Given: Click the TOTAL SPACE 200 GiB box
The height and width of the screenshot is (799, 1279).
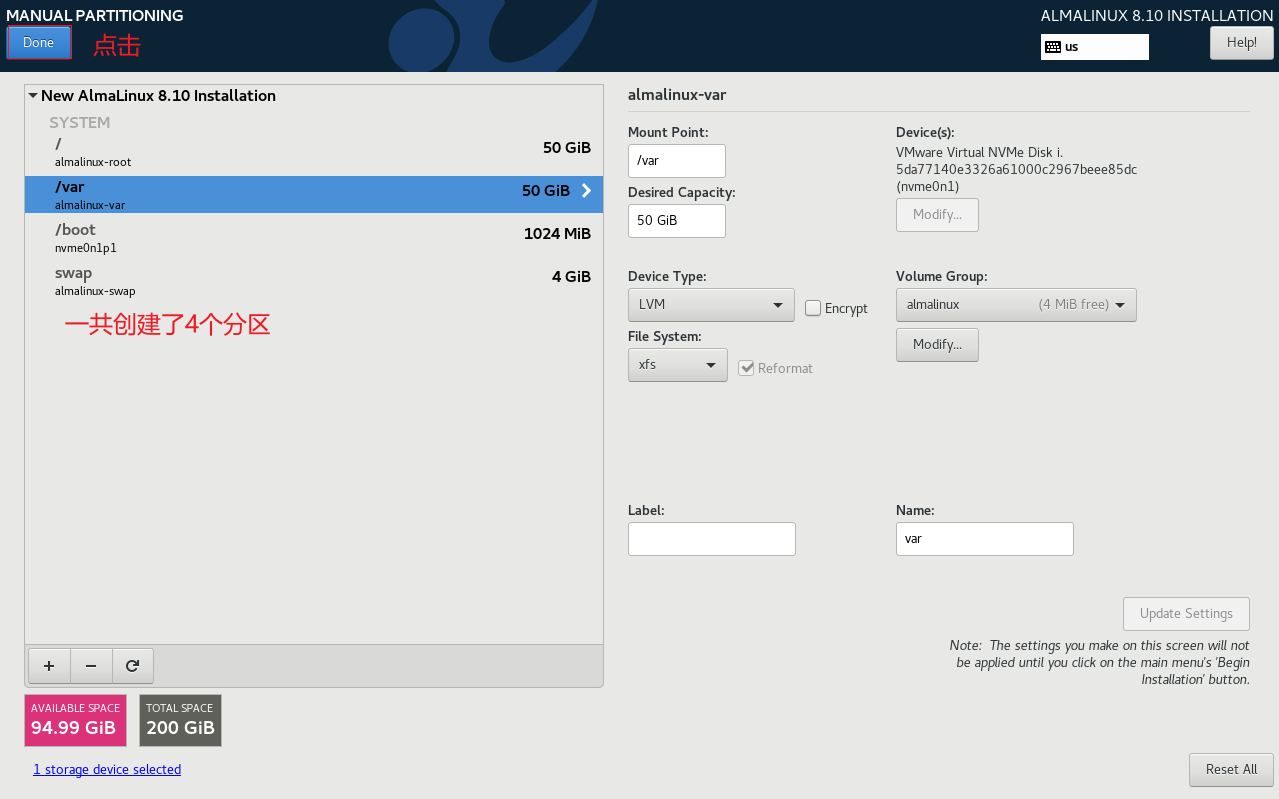Looking at the screenshot, I should pos(180,720).
